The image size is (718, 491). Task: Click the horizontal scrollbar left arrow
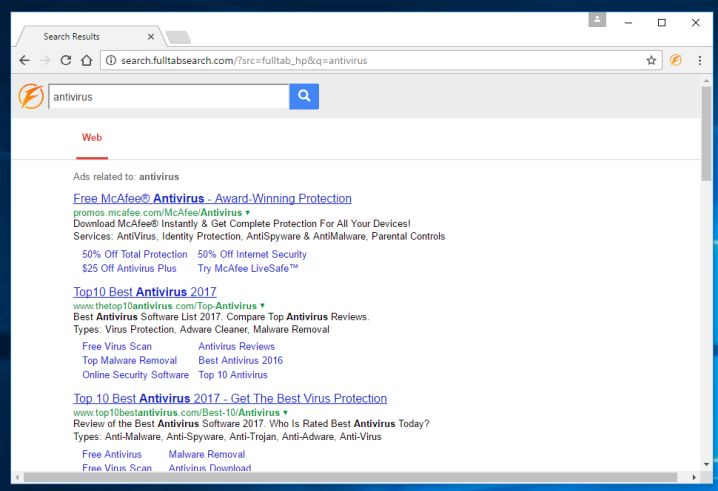coord(17,477)
